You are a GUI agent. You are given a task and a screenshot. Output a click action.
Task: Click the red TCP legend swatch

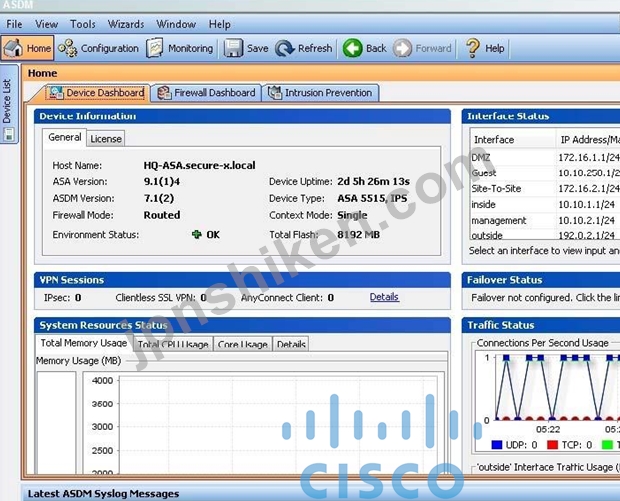pyautogui.click(x=552, y=445)
